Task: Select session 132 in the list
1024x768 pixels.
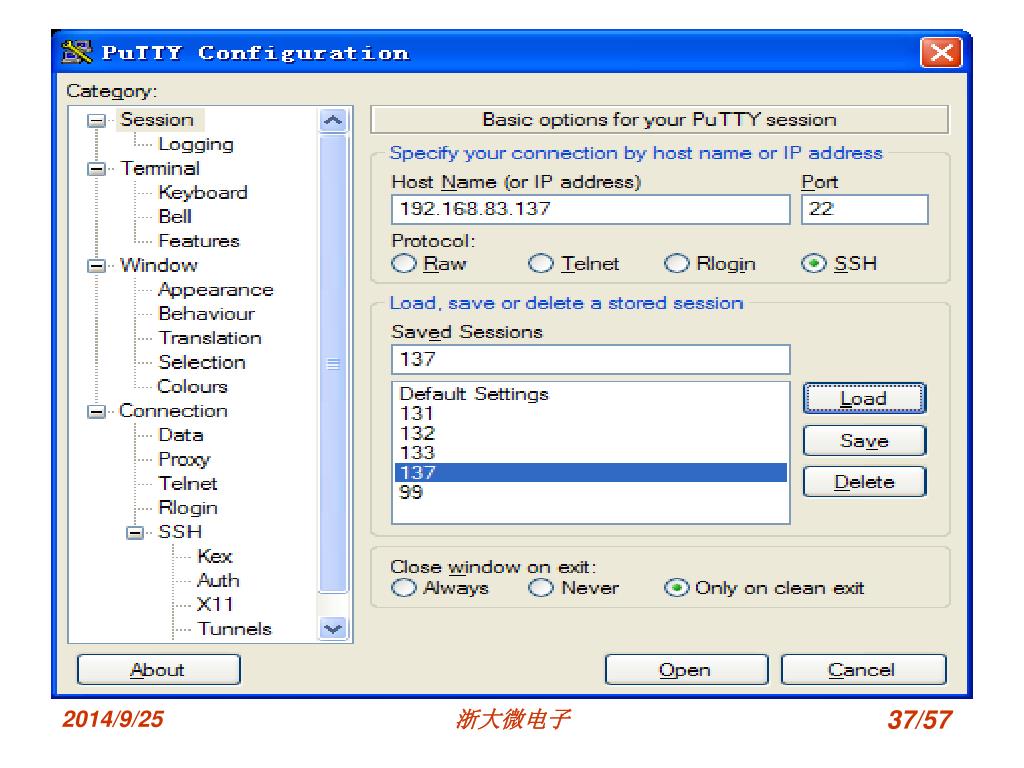Action: (x=590, y=433)
